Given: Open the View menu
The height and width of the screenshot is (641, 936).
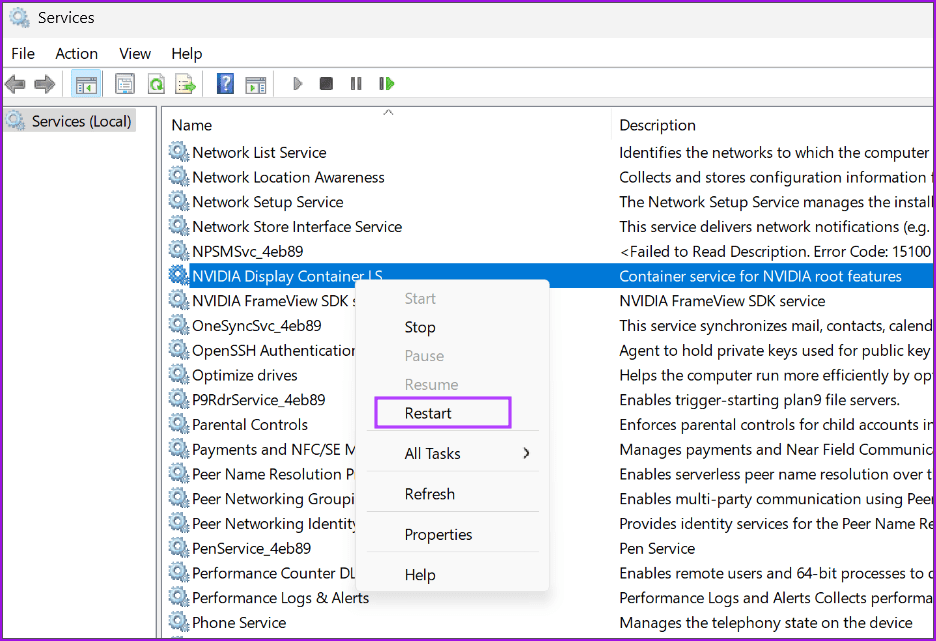Looking at the screenshot, I should (x=135, y=53).
